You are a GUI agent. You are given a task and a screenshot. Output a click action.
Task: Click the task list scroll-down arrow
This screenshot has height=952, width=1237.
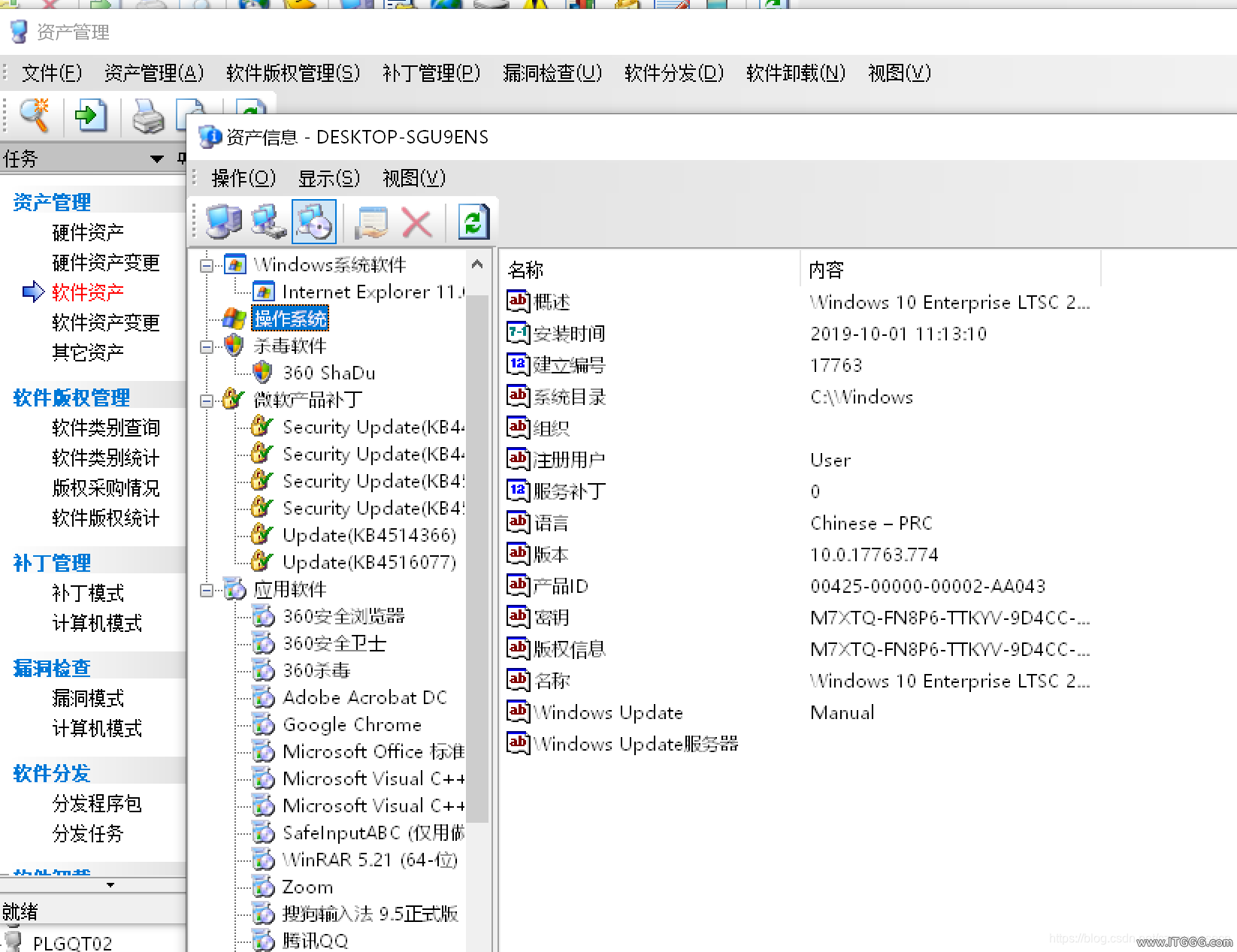(x=110, y=885)
